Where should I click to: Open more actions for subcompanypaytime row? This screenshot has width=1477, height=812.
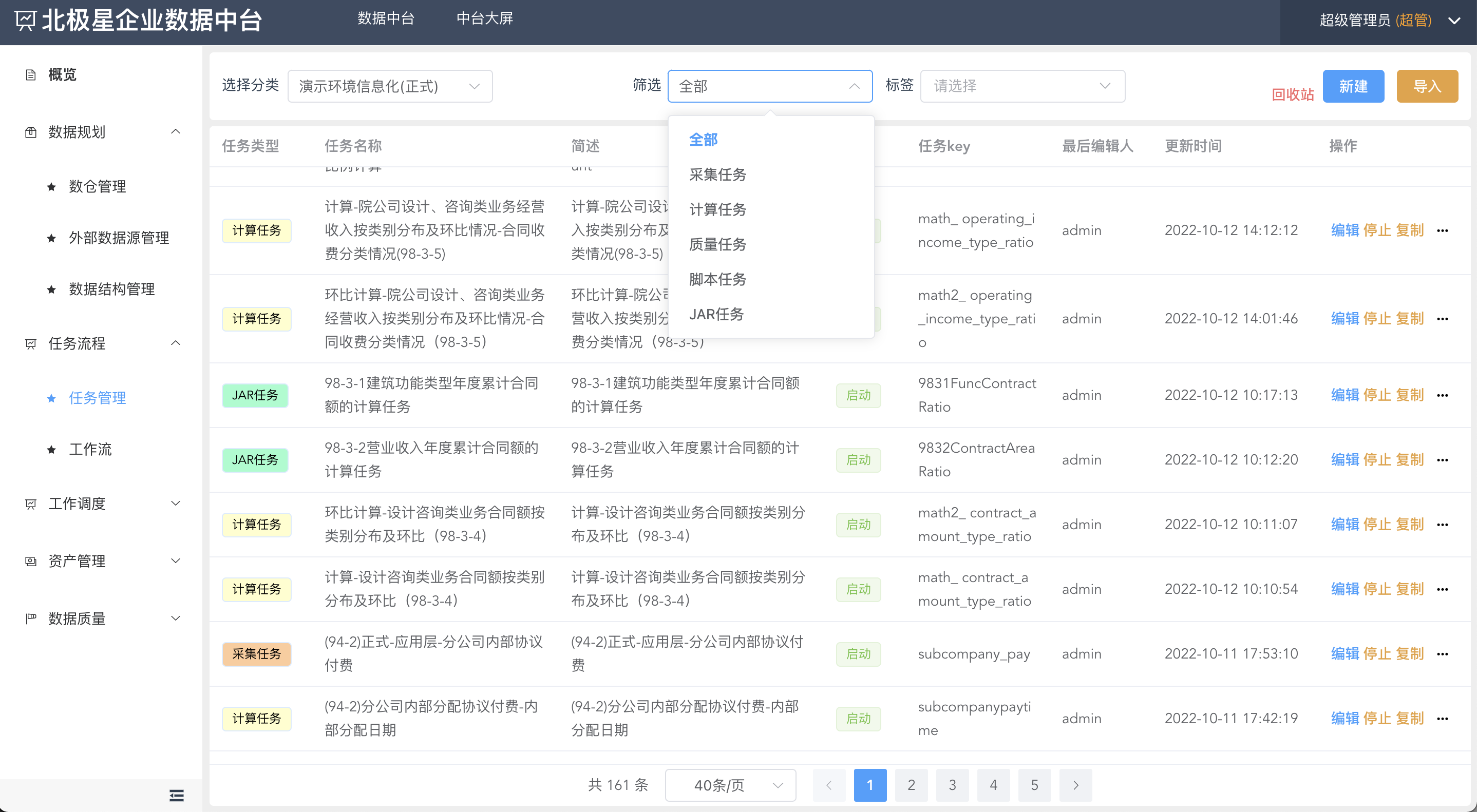tap(1443, 719)
